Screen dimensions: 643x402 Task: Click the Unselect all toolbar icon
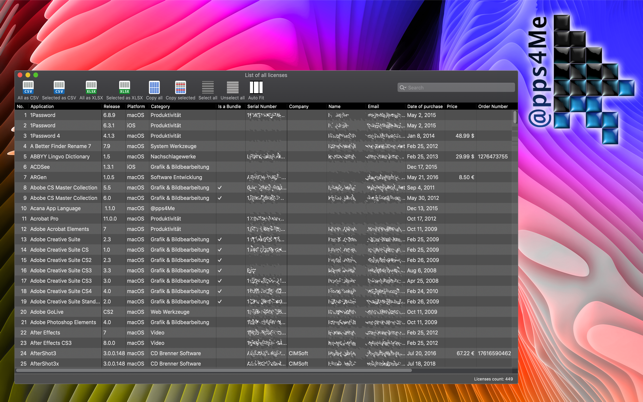click(x=233, y=87)
